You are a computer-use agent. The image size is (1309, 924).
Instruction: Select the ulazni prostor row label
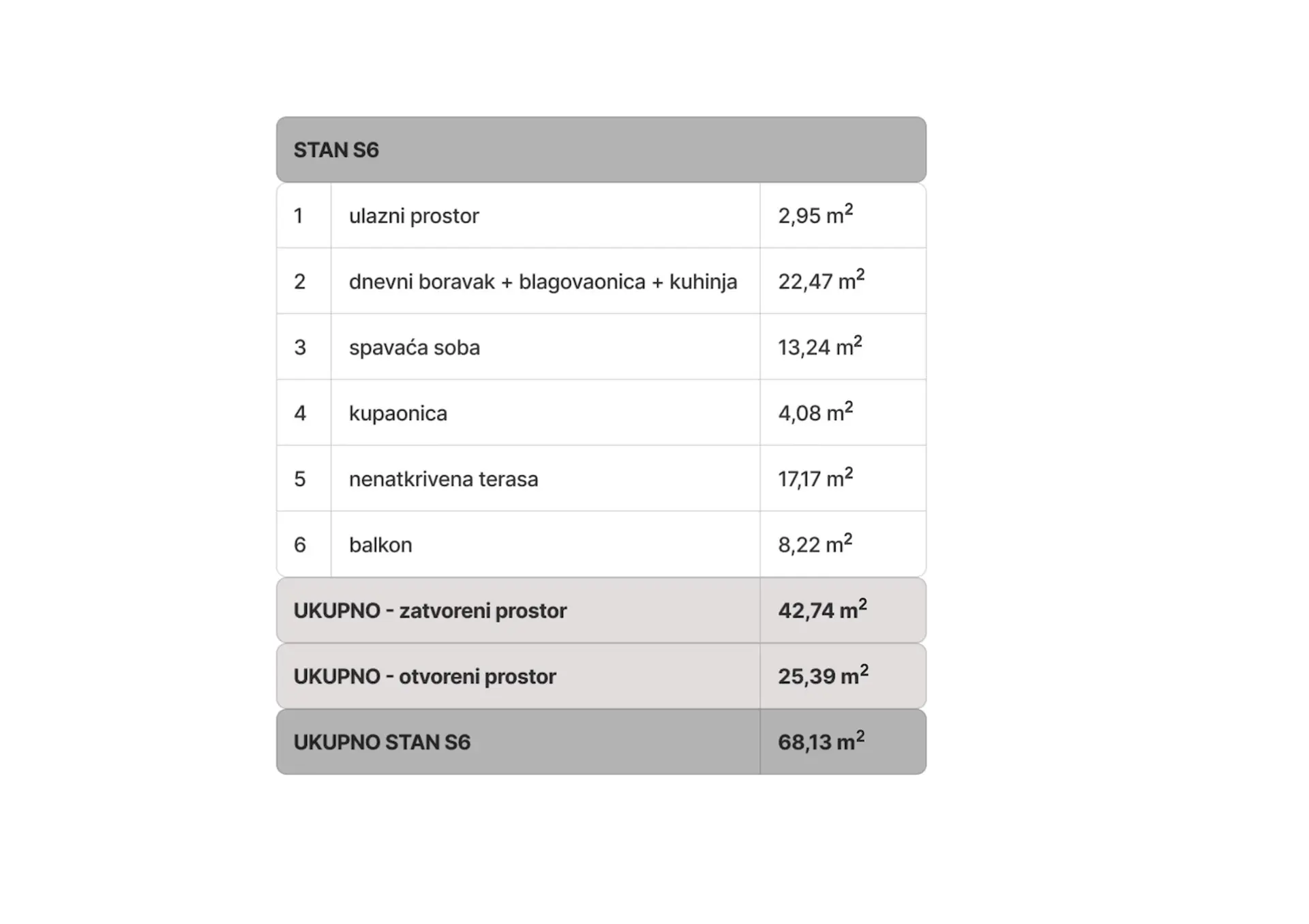click(x=414, y=216)
